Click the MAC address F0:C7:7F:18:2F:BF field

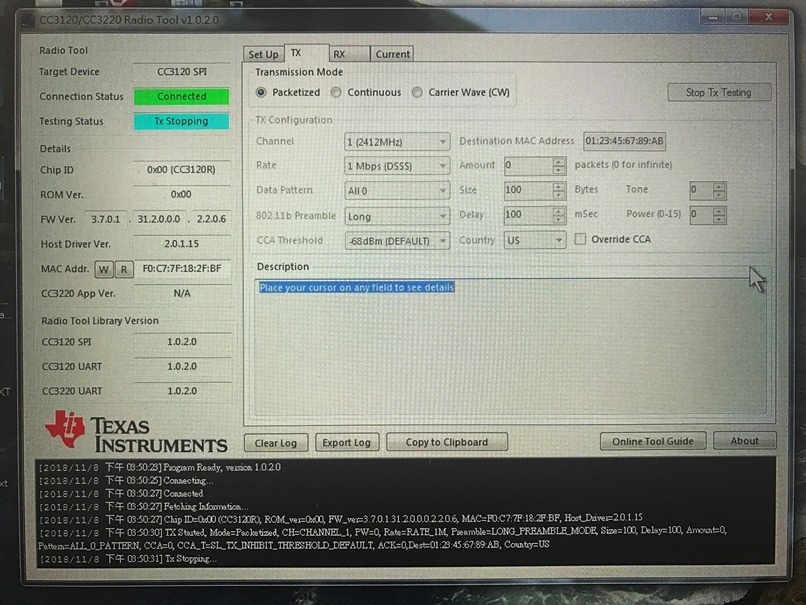coord(182,268)
